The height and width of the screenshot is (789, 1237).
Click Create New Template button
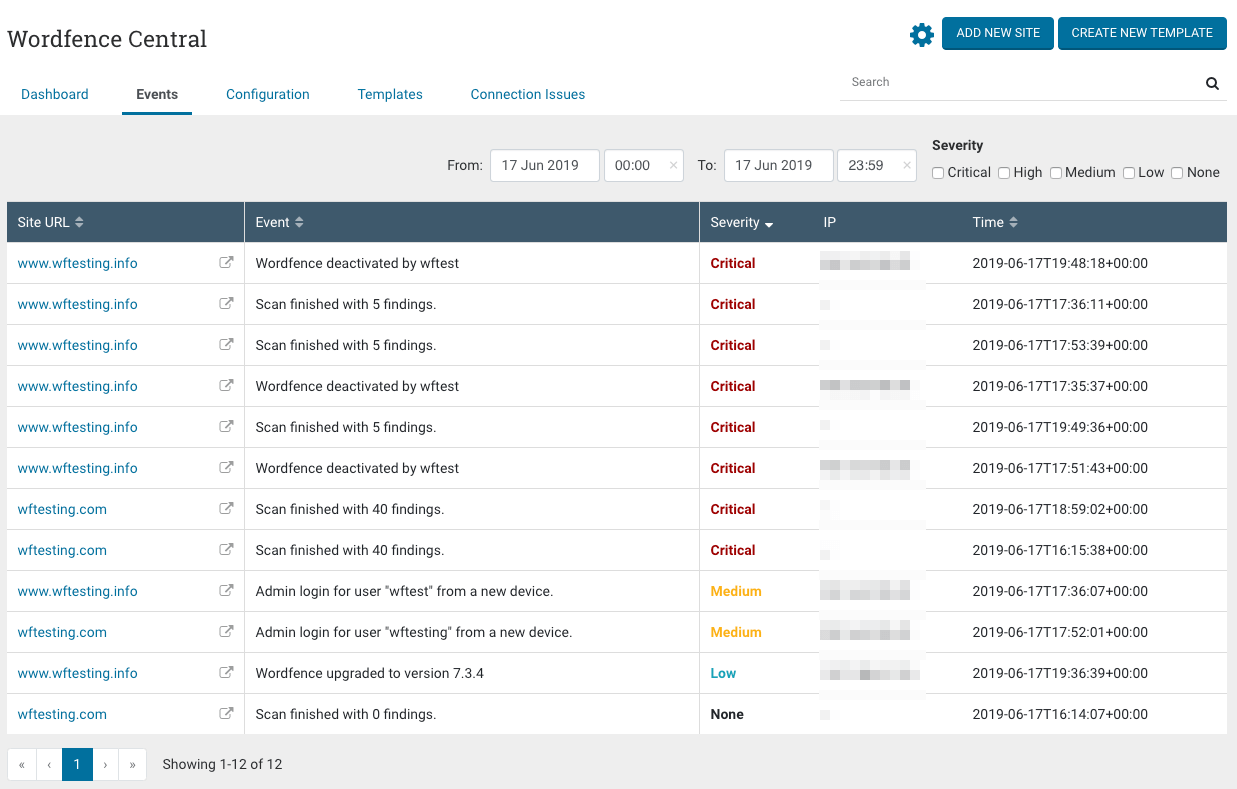[x=1141, y=33]
